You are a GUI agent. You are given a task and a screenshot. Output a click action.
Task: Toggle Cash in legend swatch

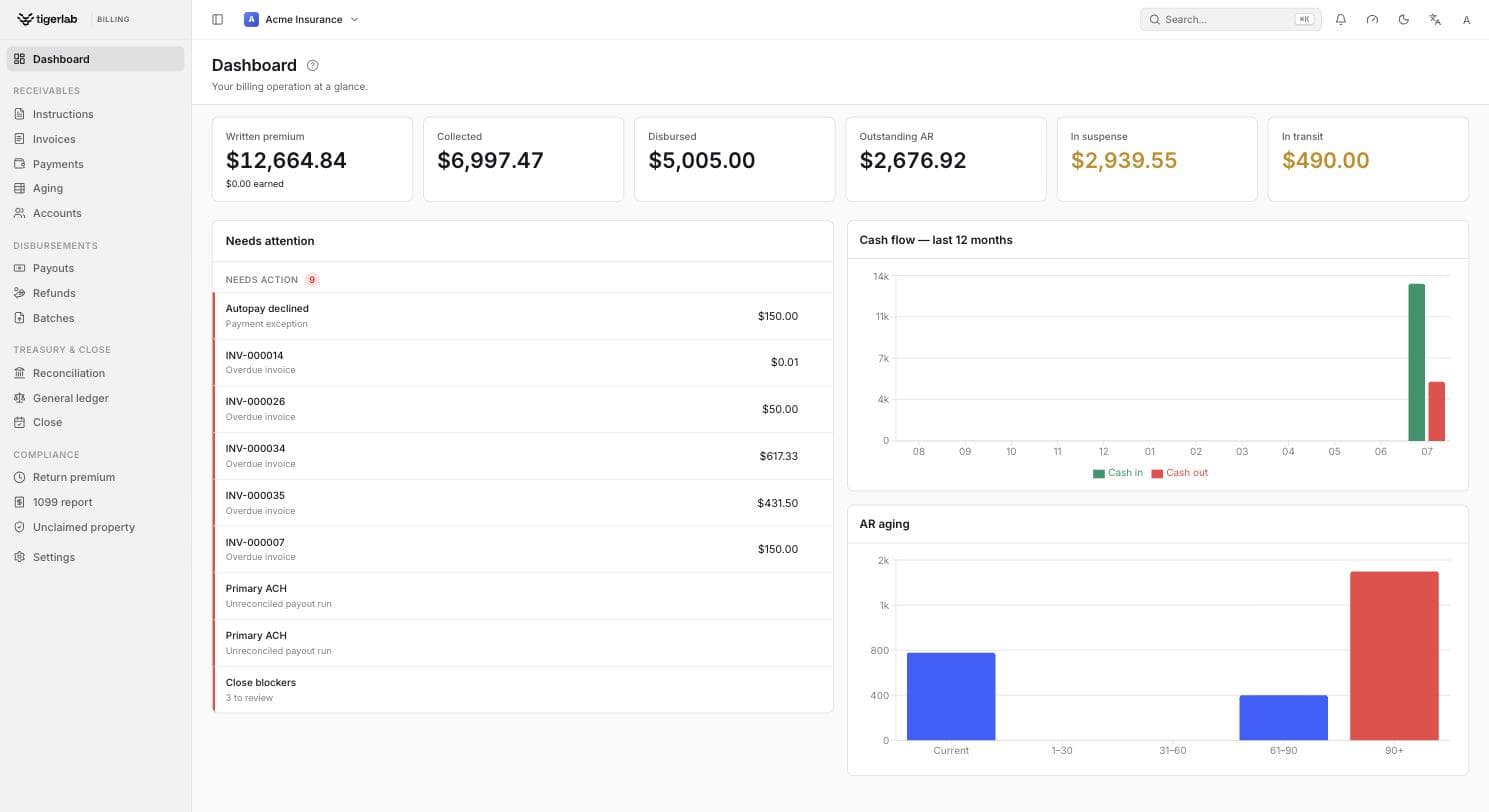coord(1099,474)
